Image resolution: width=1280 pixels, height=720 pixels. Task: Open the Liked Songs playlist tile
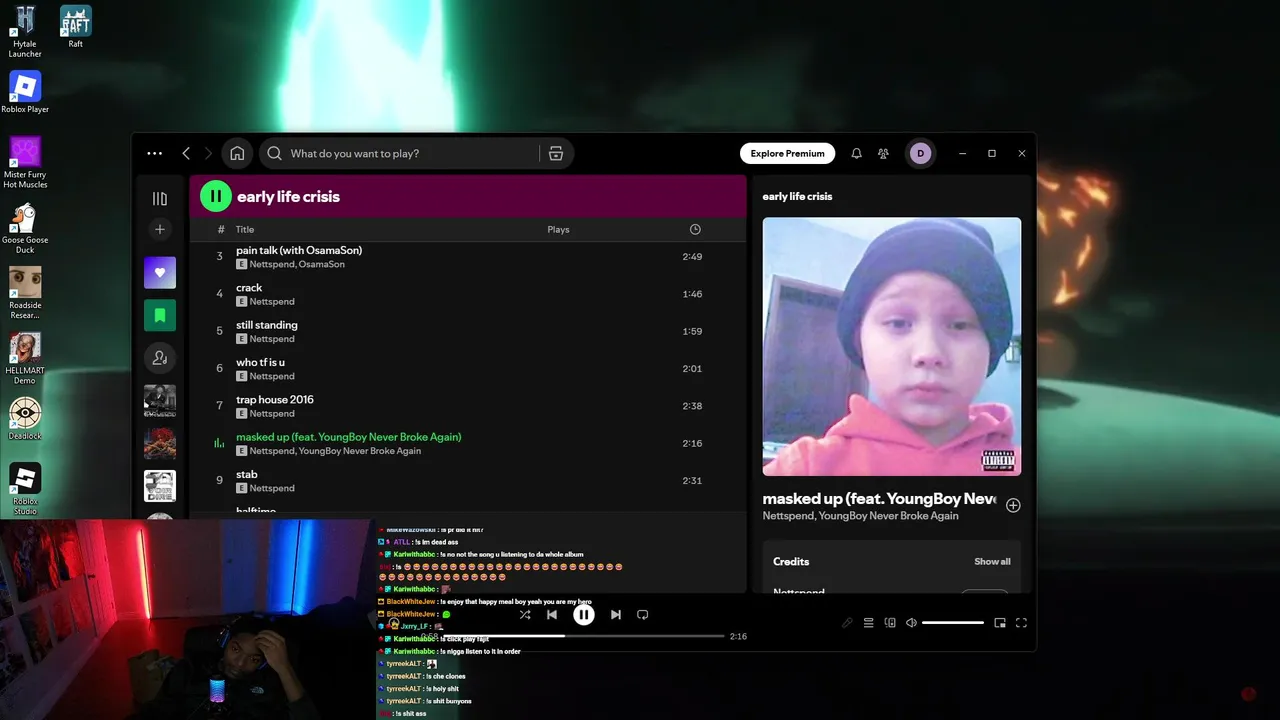coord(159,273)
